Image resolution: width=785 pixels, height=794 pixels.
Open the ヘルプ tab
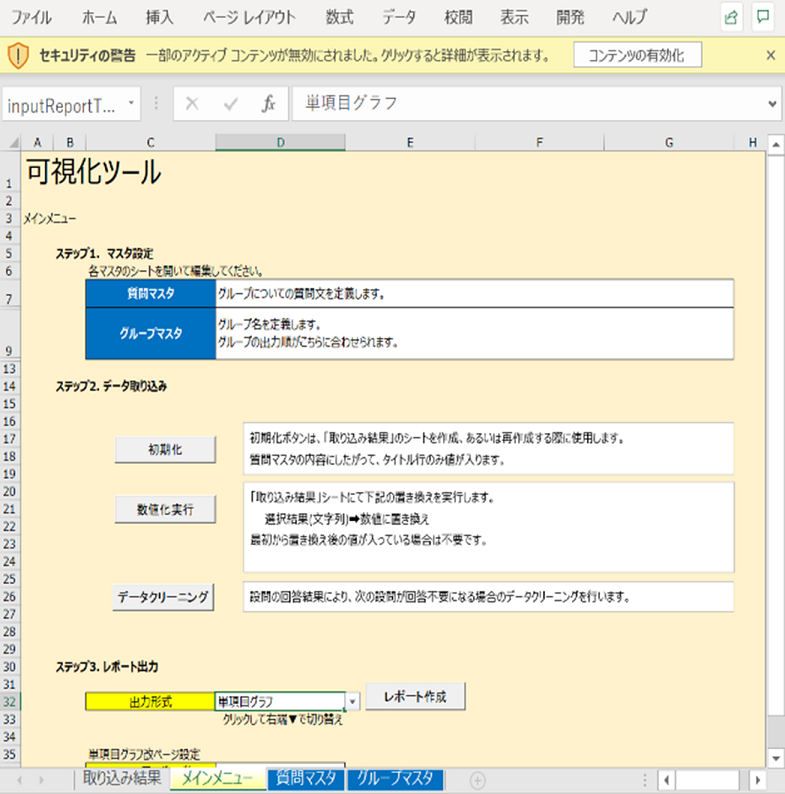630,17
